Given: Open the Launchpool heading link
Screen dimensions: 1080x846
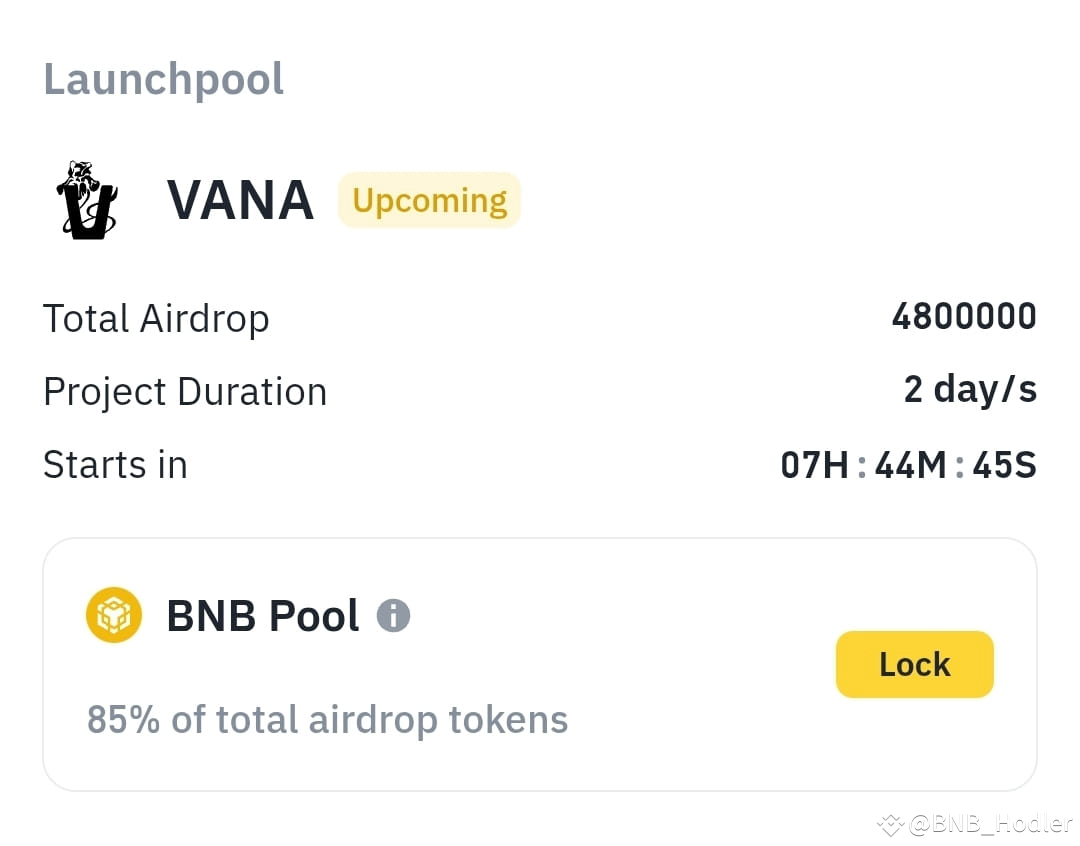Looking at the screenshot, I should pyautogui.click(x=162, y=78).
